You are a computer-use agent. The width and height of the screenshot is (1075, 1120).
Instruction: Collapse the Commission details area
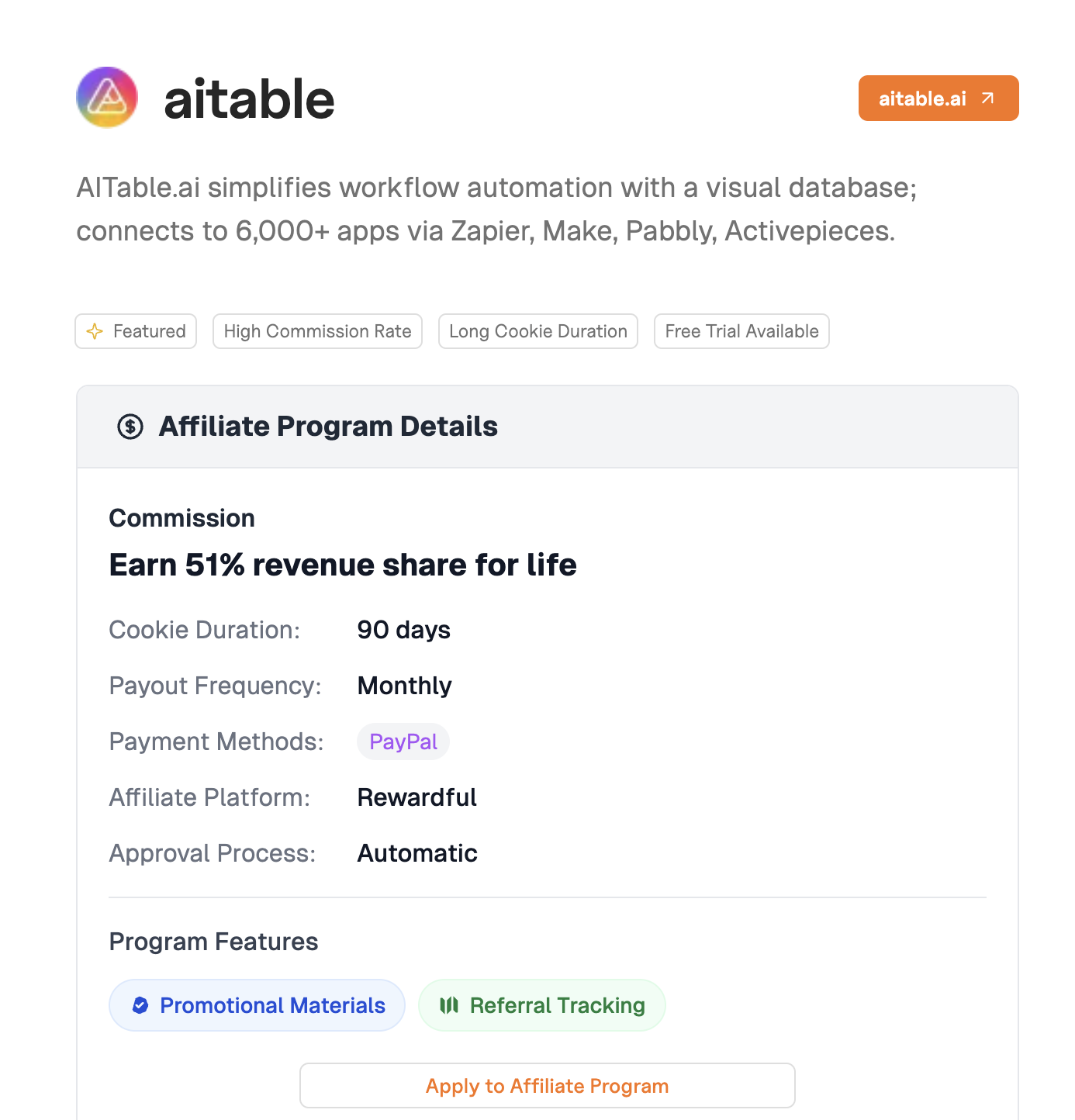coord(181,517)
